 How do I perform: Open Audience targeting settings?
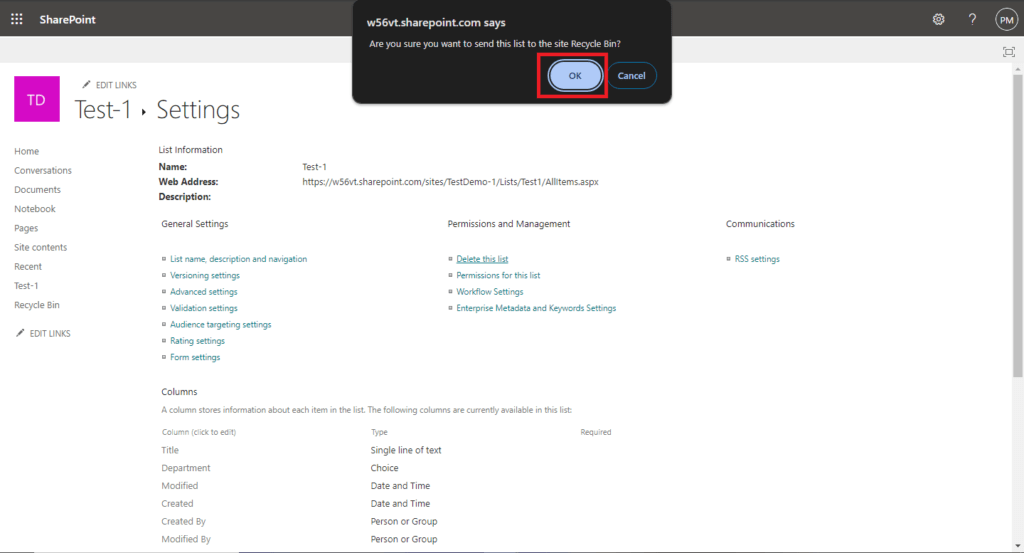pos(221,324)
